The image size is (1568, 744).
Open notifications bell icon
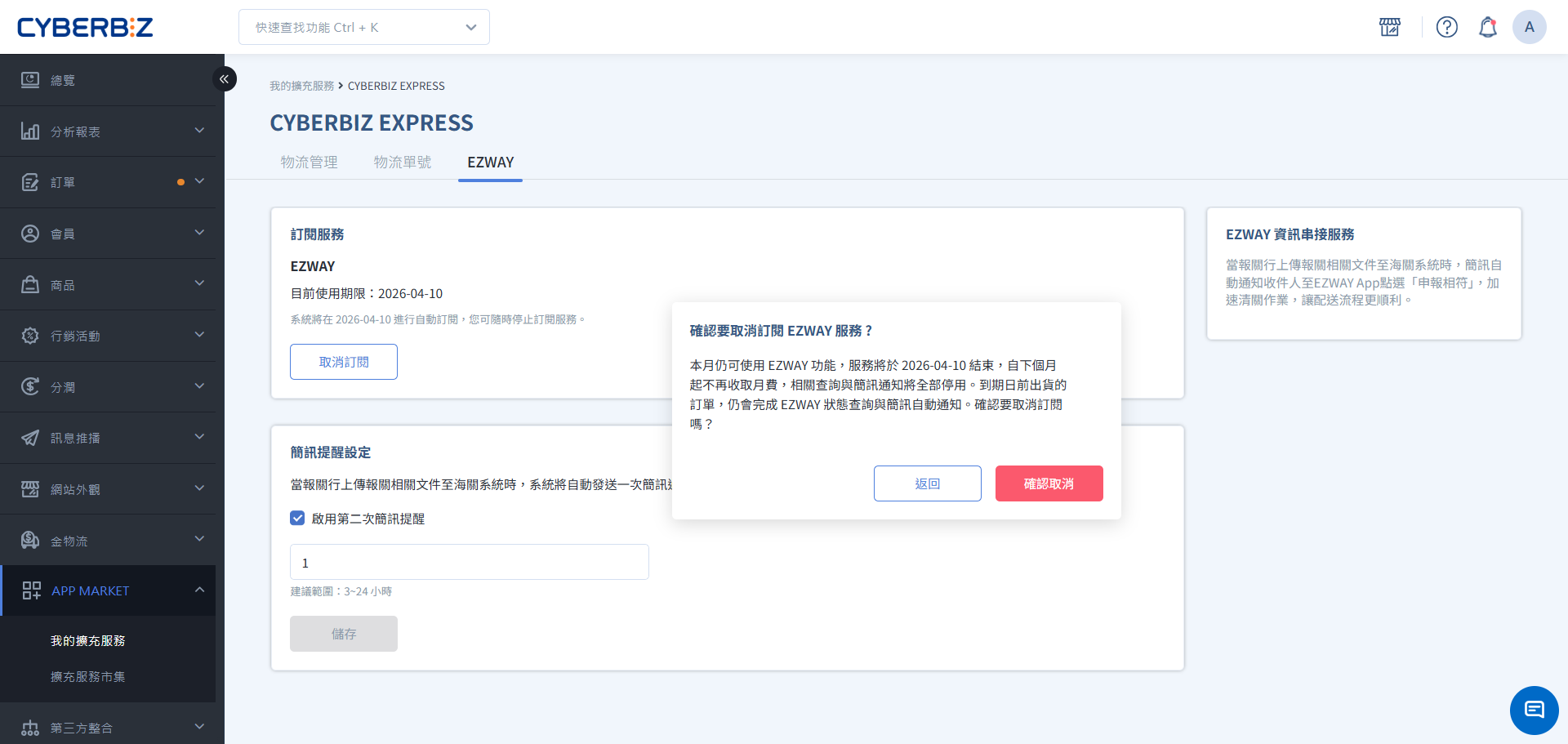1487,27
